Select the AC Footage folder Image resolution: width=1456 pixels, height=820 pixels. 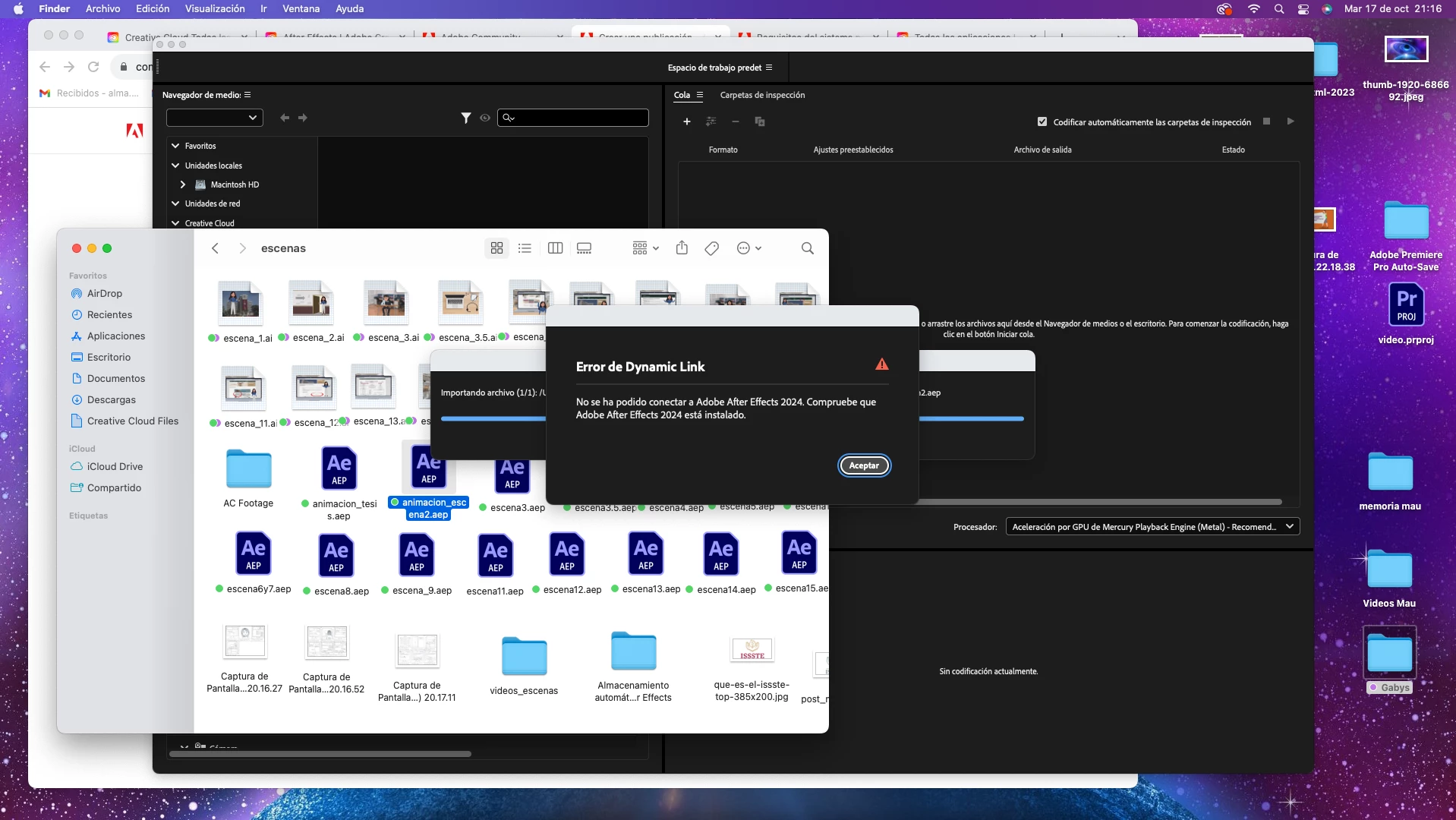click(x=248, y=468)
